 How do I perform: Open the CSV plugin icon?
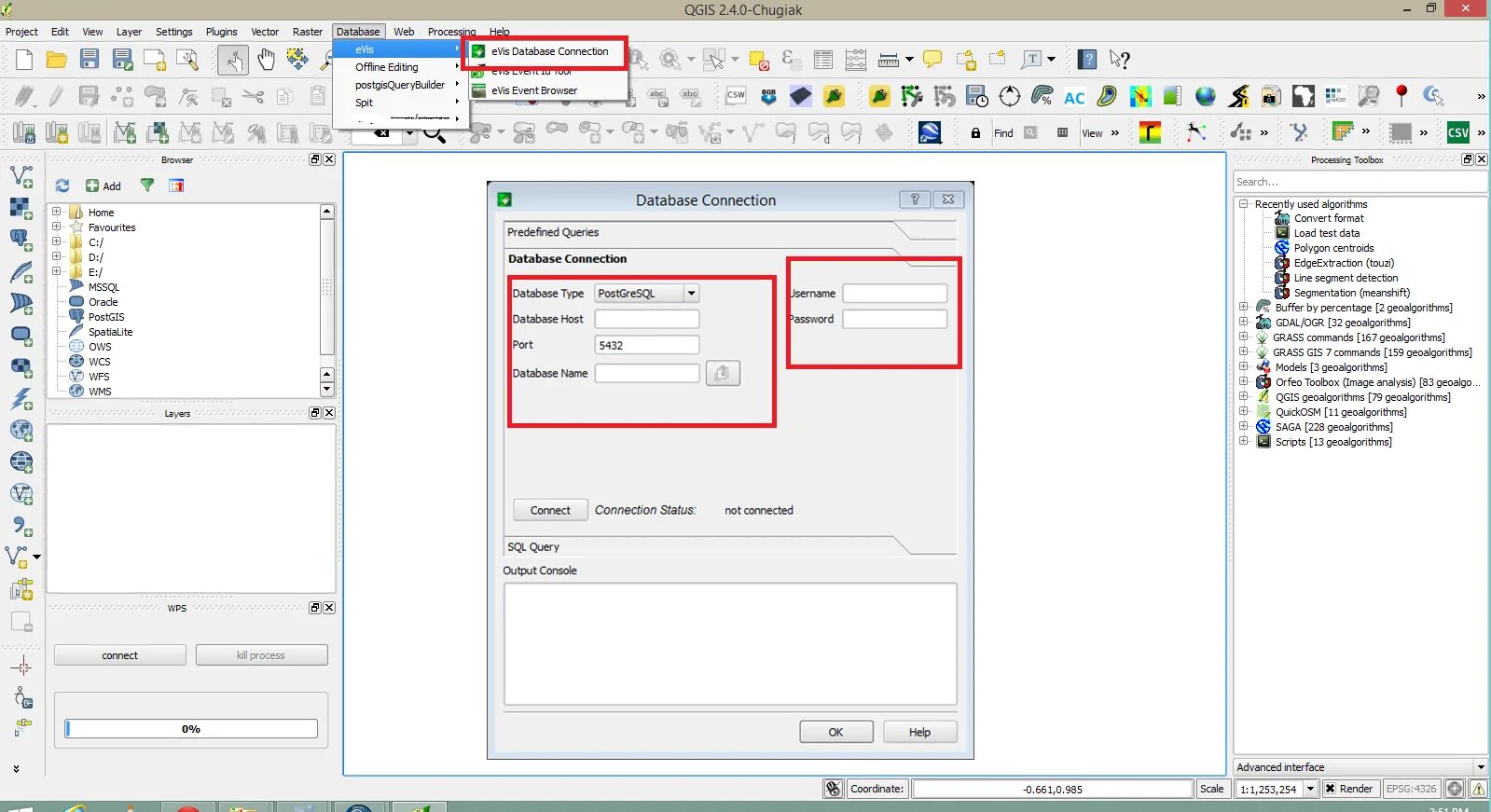pos(1458,132)
